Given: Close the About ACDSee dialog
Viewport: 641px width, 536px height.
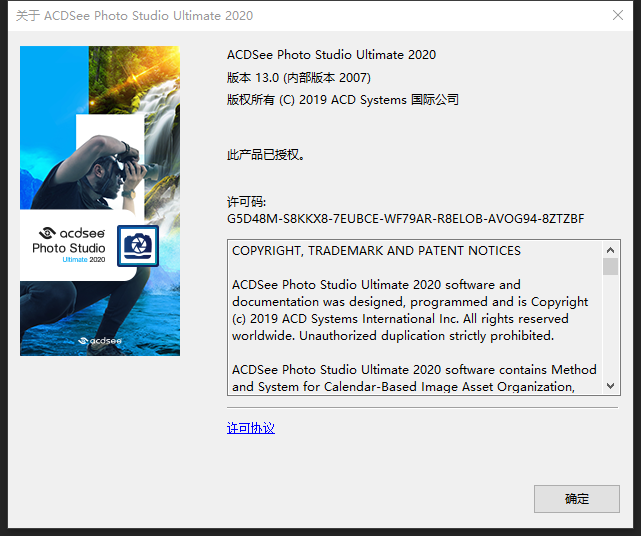Looking at the screenshot, I should tap(618, 15).
